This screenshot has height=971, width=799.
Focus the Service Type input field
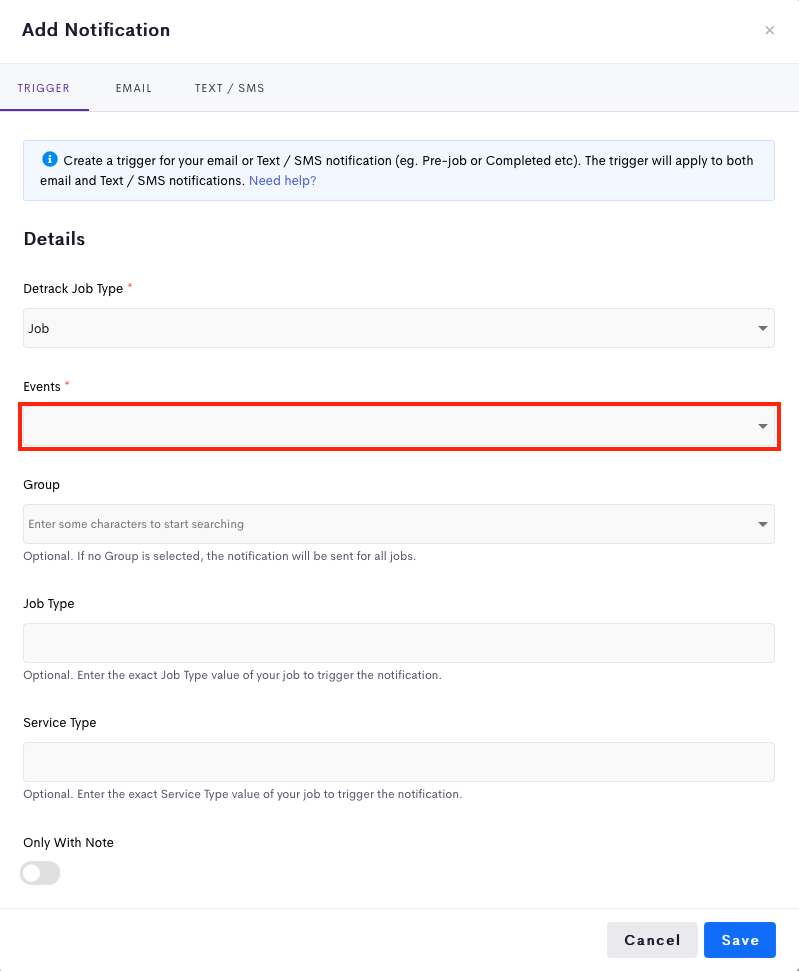point(399,762)
